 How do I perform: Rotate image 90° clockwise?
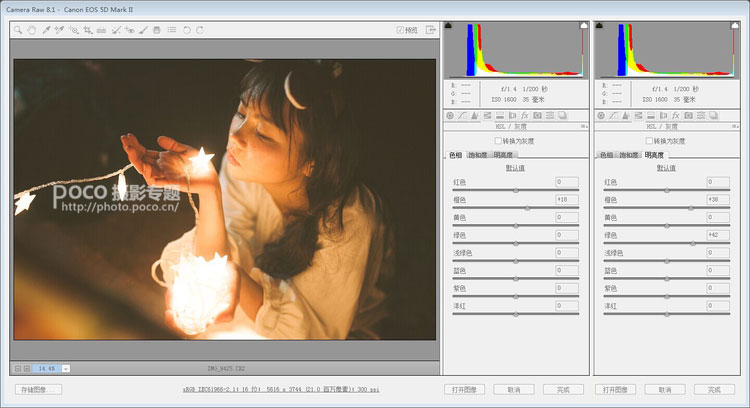click(200, 30)
